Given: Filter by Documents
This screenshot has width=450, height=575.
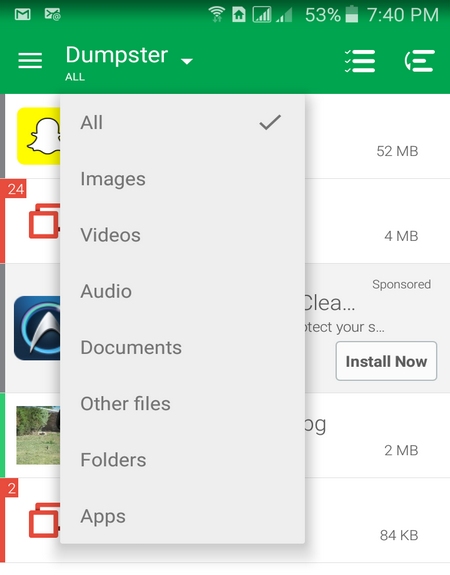Looking at the screenshot, I should [182, 348].
